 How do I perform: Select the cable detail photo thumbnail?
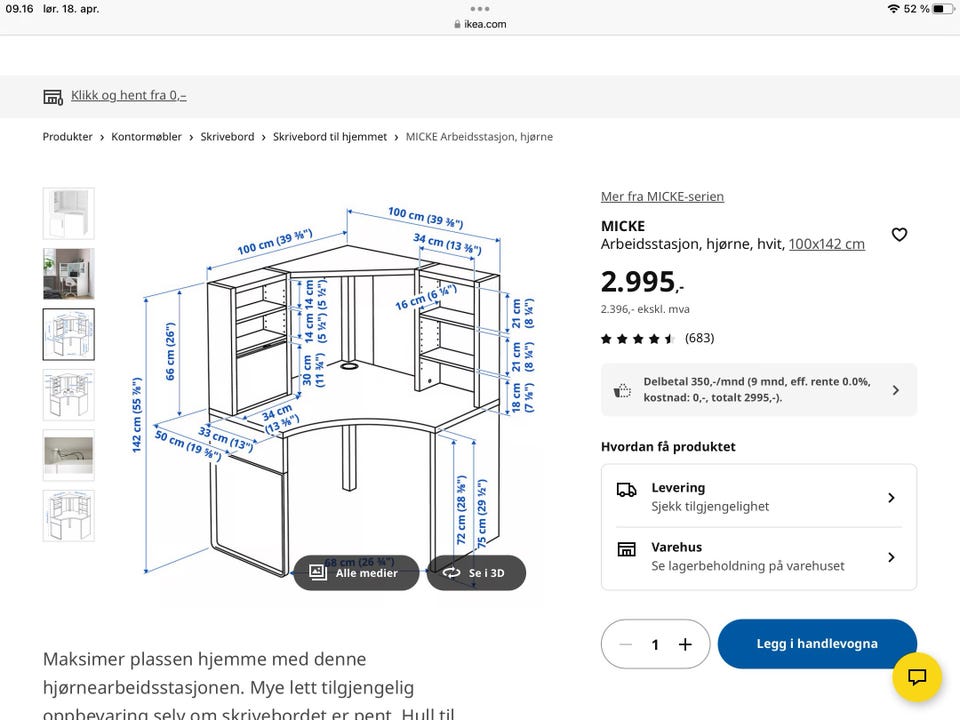point(69,455)
